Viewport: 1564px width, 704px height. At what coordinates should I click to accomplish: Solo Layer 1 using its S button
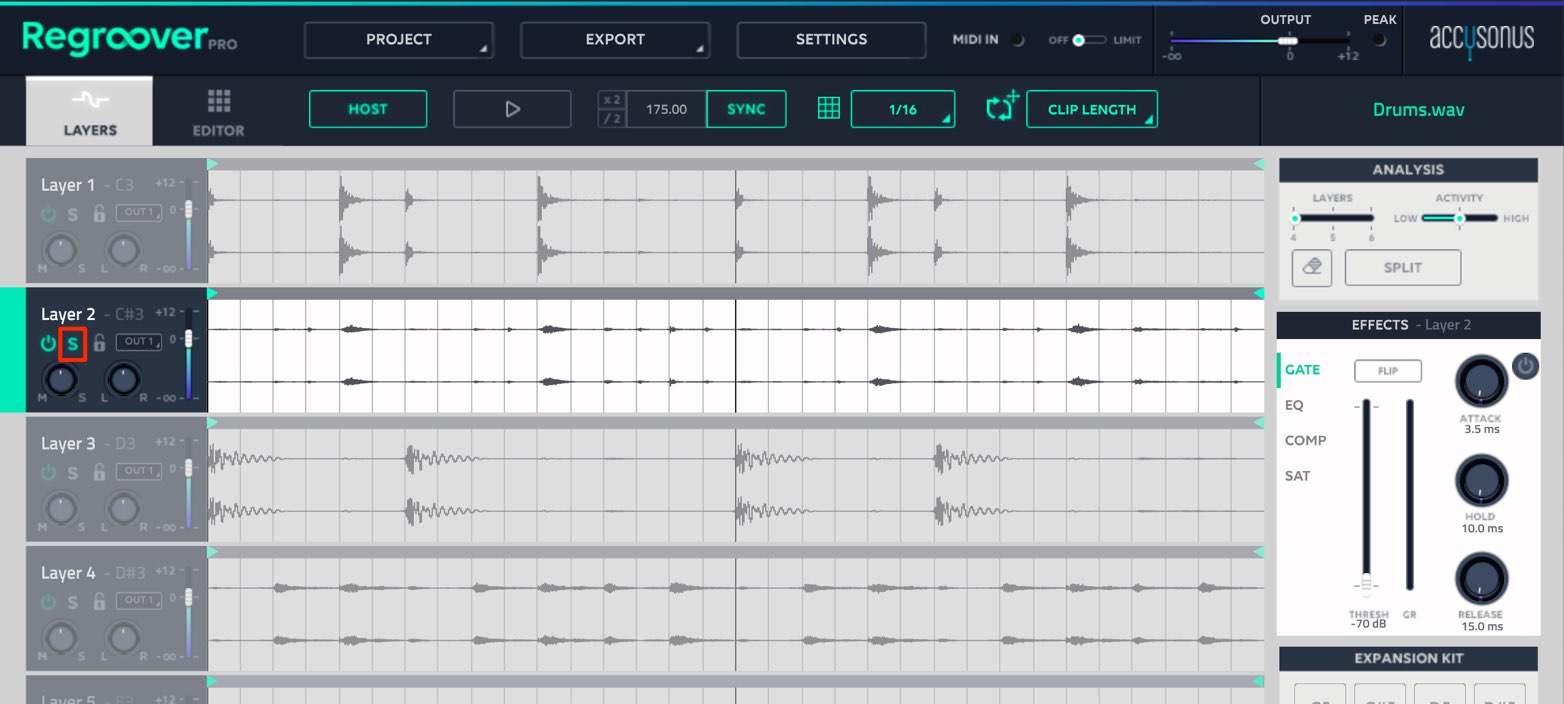[72, 214]
